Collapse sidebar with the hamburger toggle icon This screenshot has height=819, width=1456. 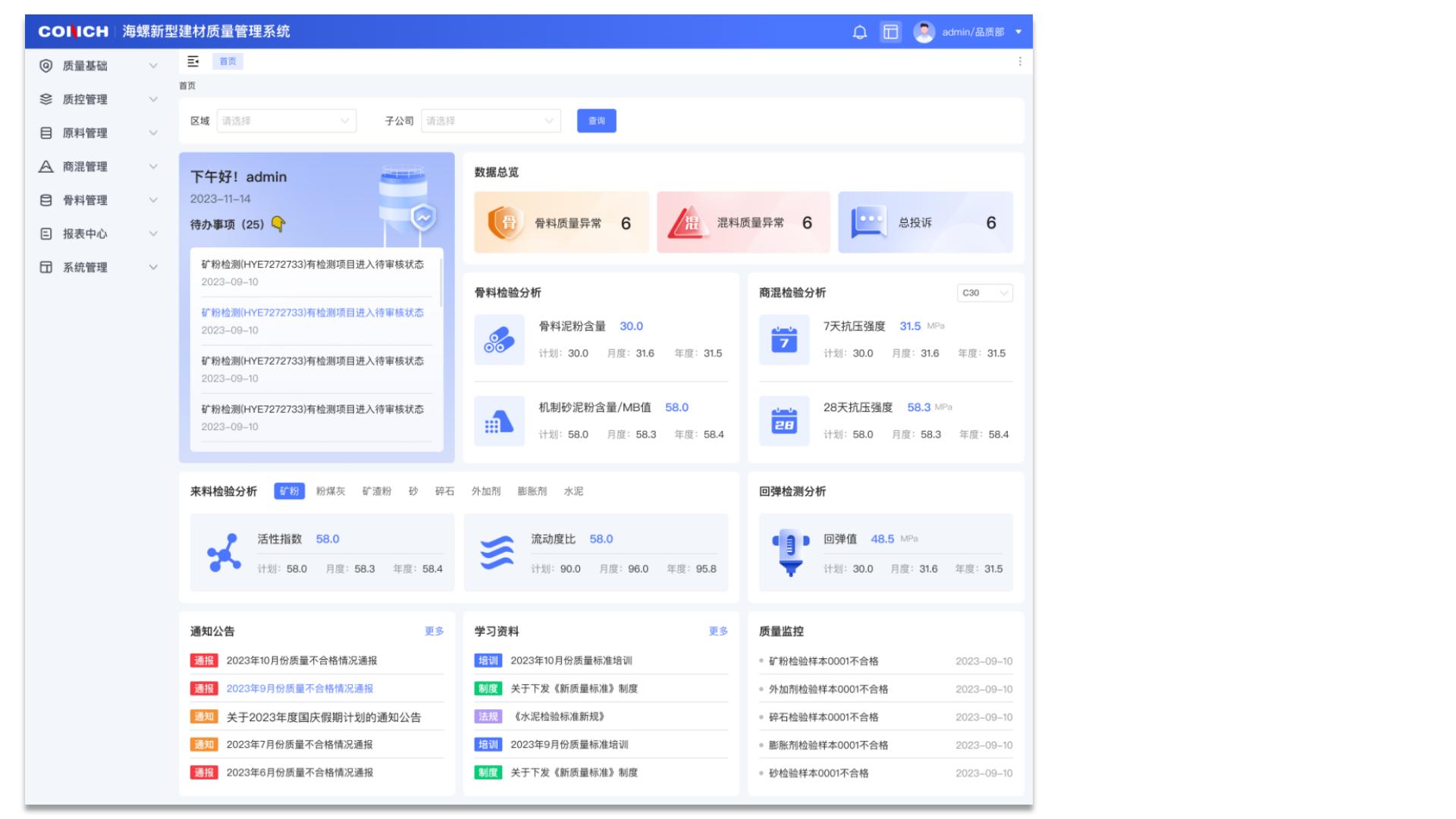[193, 61]
